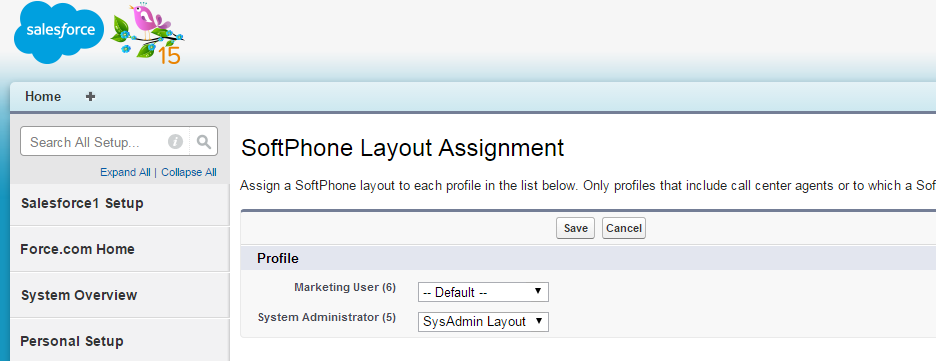Click the SoftPhone Layout Assignment heading
936x361 pixels.
click(402, 148)
